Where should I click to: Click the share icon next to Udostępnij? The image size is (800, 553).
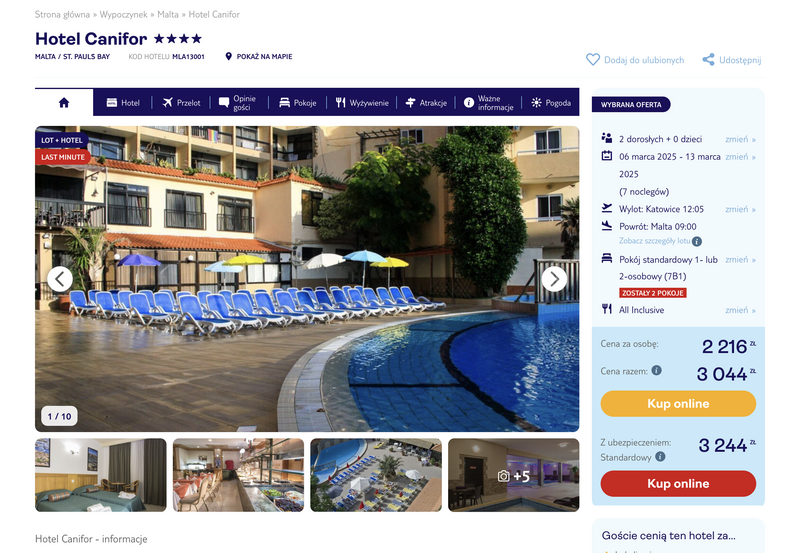[708, 60]
